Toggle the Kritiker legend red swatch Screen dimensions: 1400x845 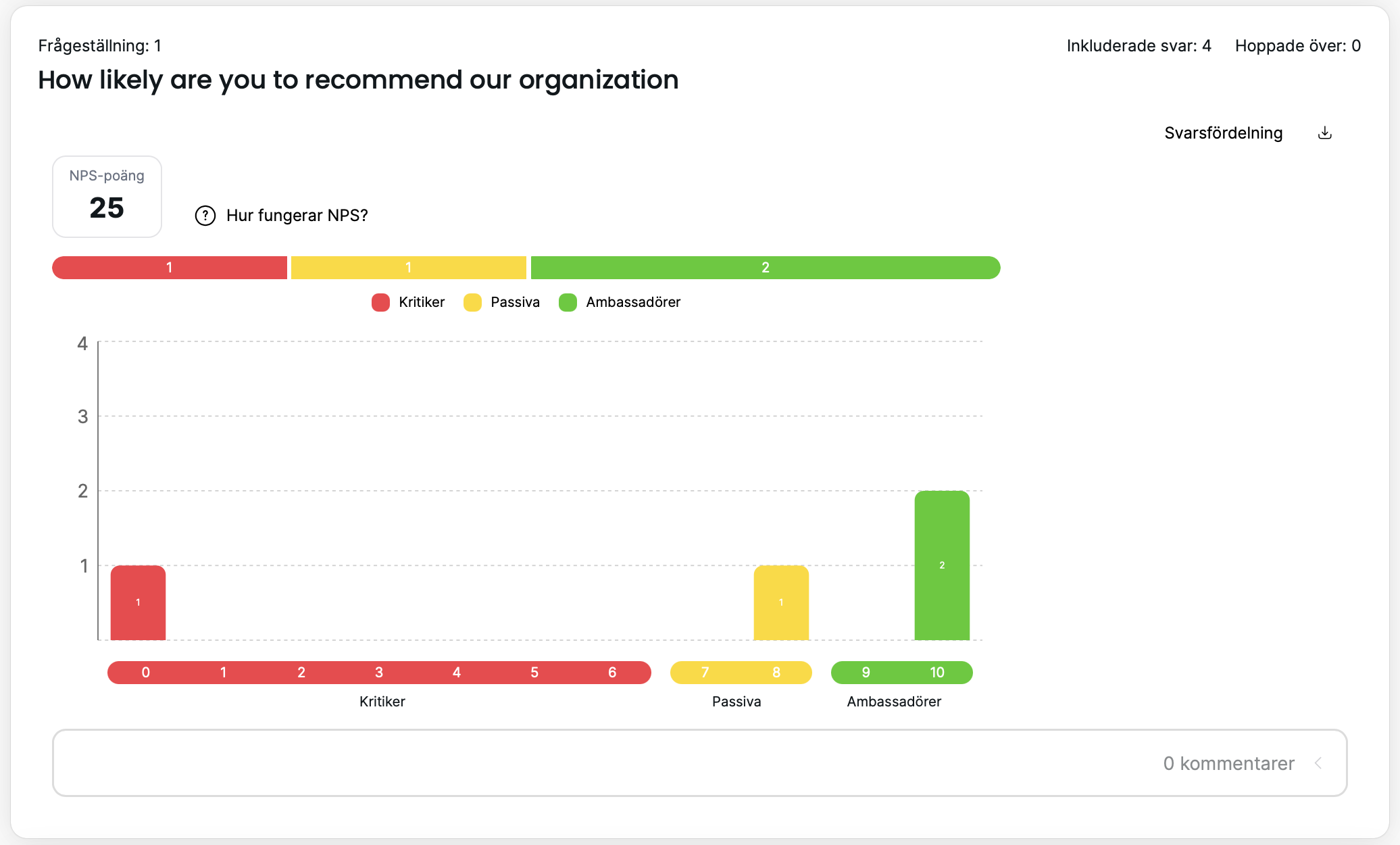pos(380,302)
